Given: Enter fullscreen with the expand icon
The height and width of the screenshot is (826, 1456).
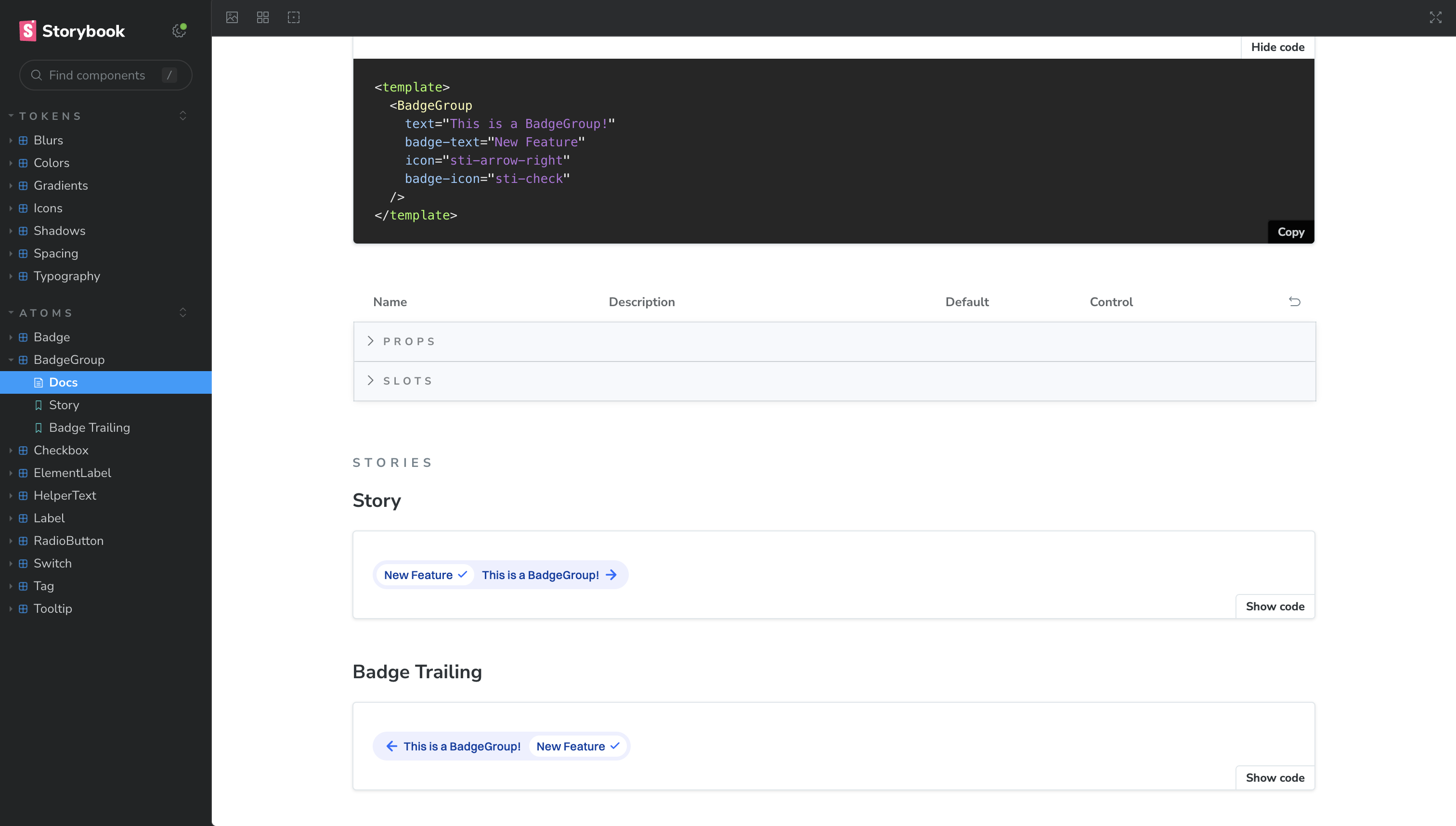Looking at the screenshot, I should 1436,18.
